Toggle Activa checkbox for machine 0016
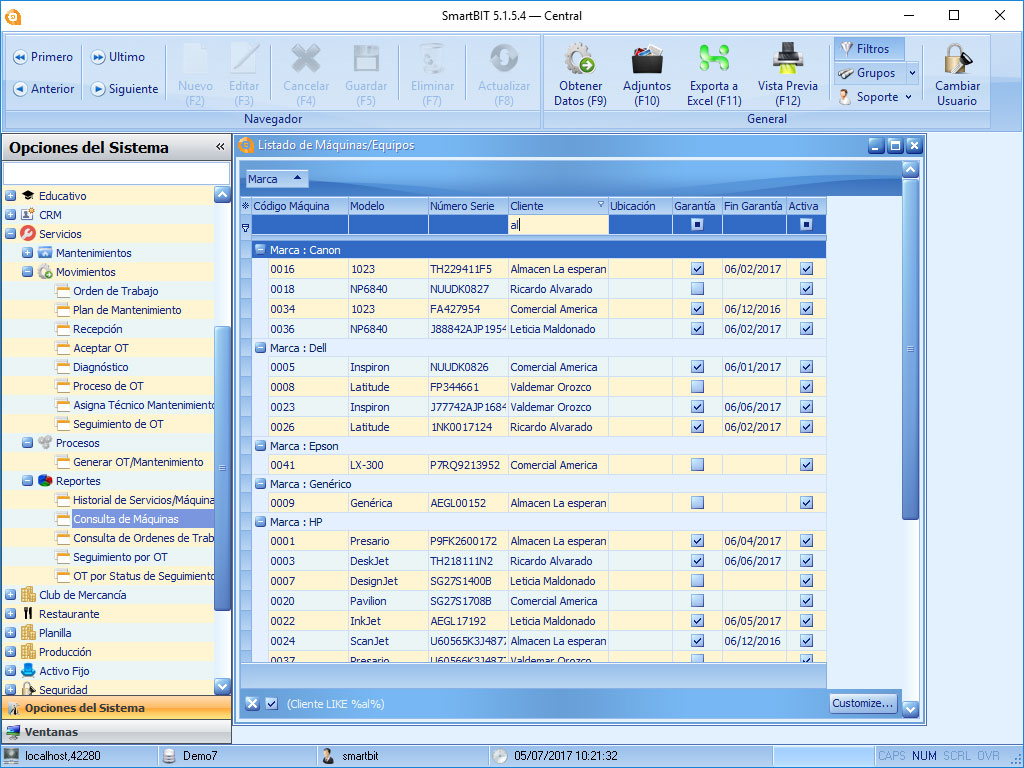Screen dimensions: 1024x768 (807, 268)
